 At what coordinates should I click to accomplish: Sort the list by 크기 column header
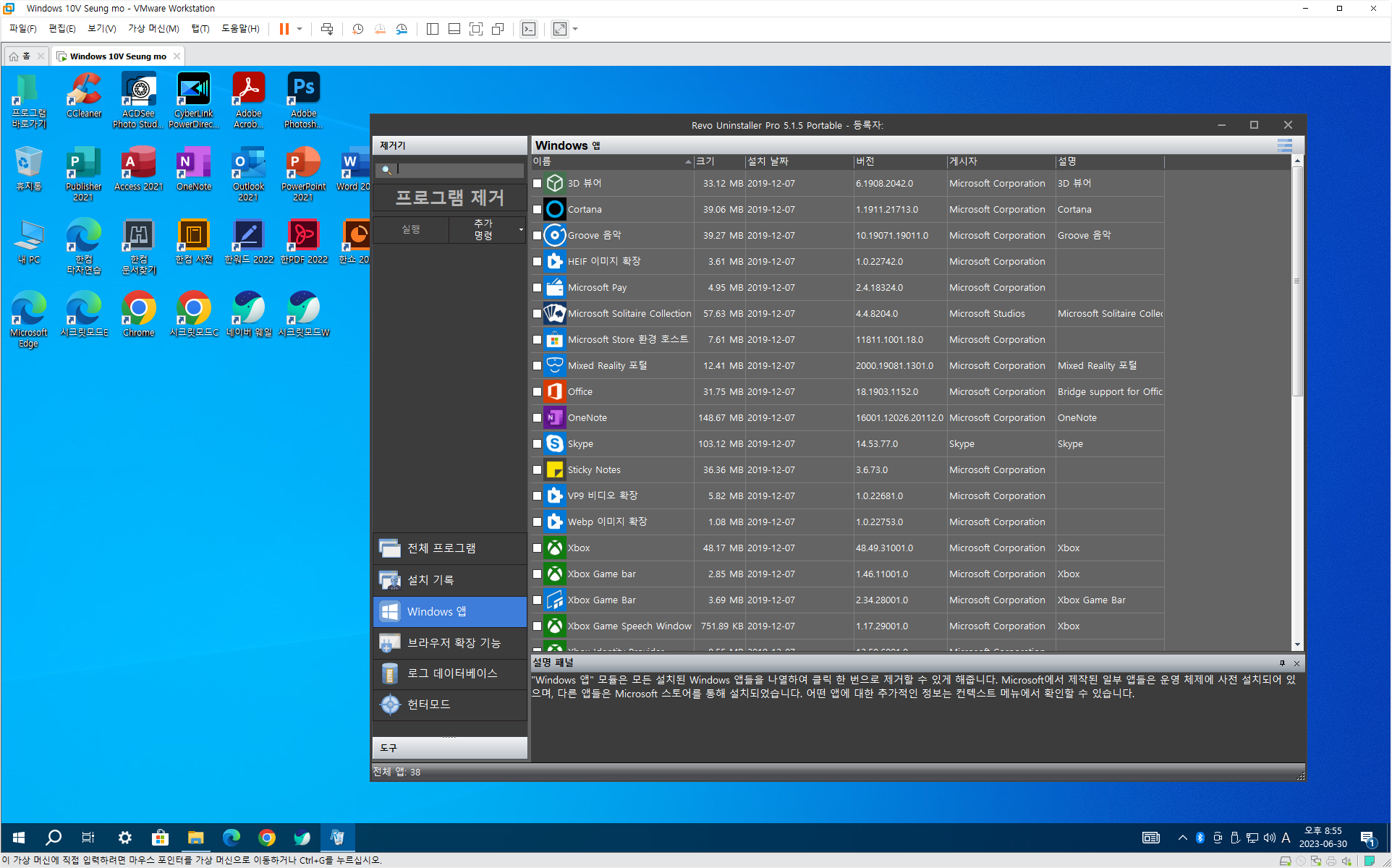pyautogui.click(x=718, y=161)
